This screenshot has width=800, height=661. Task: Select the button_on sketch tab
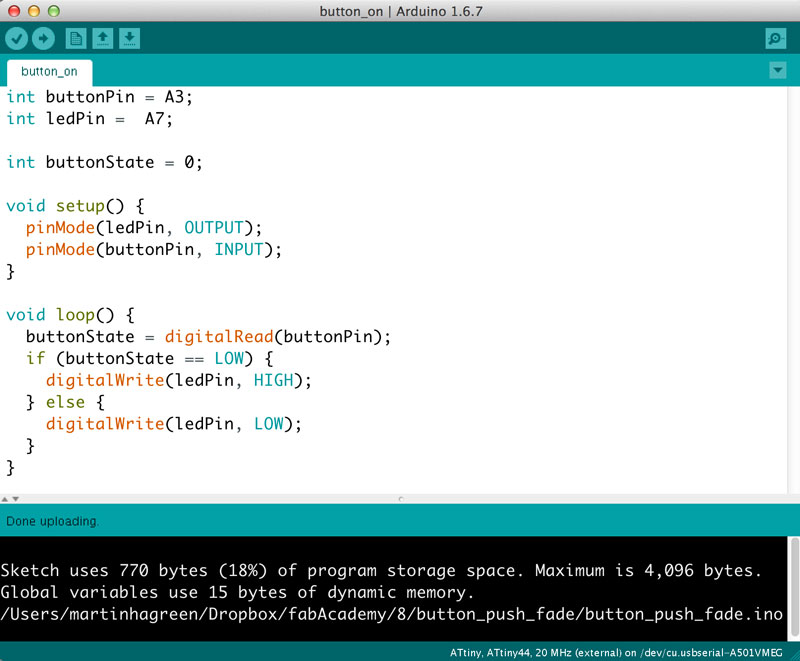[x=49, y=72]
